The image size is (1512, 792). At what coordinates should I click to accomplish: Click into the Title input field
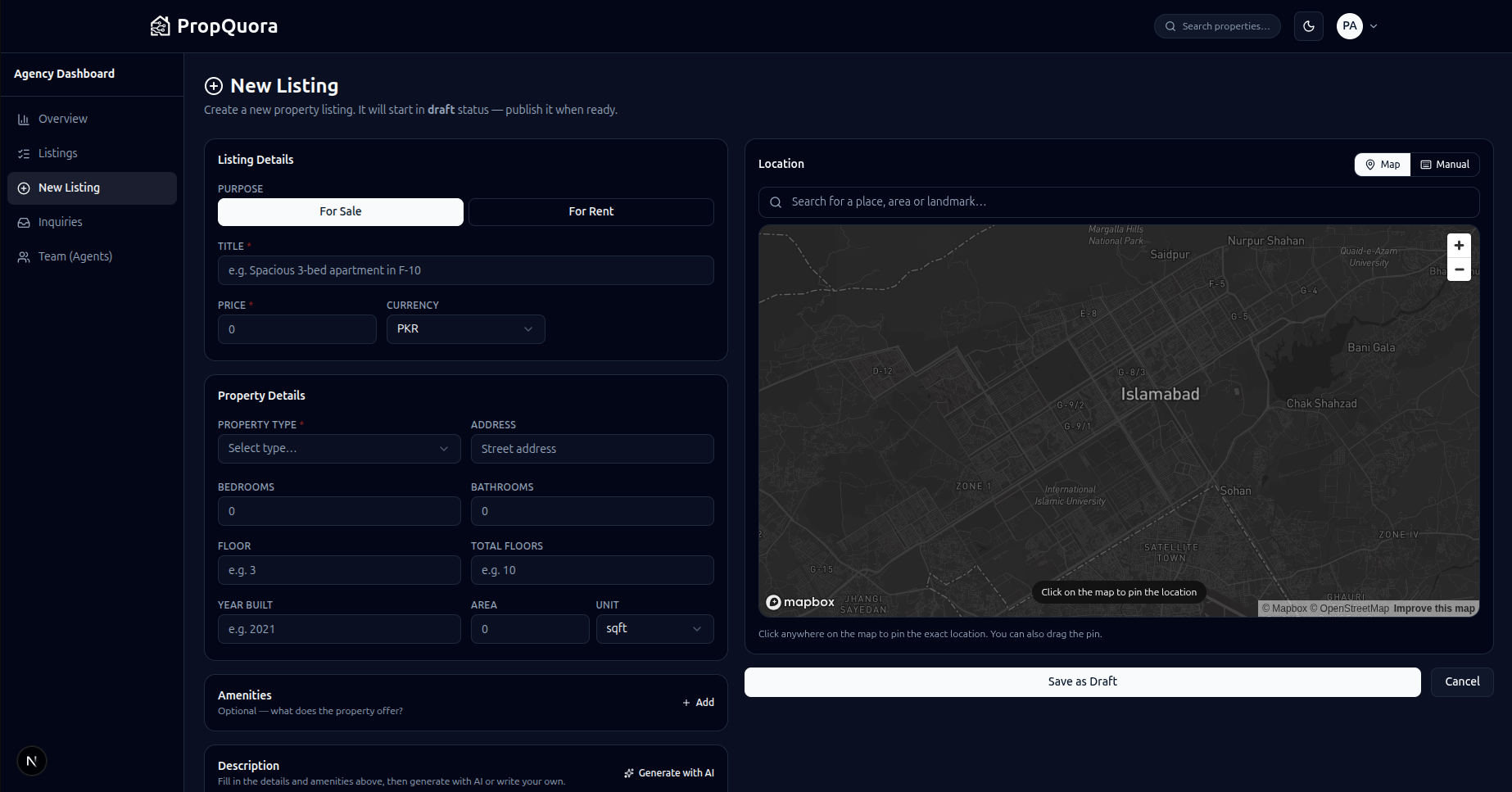pos(466,270)
